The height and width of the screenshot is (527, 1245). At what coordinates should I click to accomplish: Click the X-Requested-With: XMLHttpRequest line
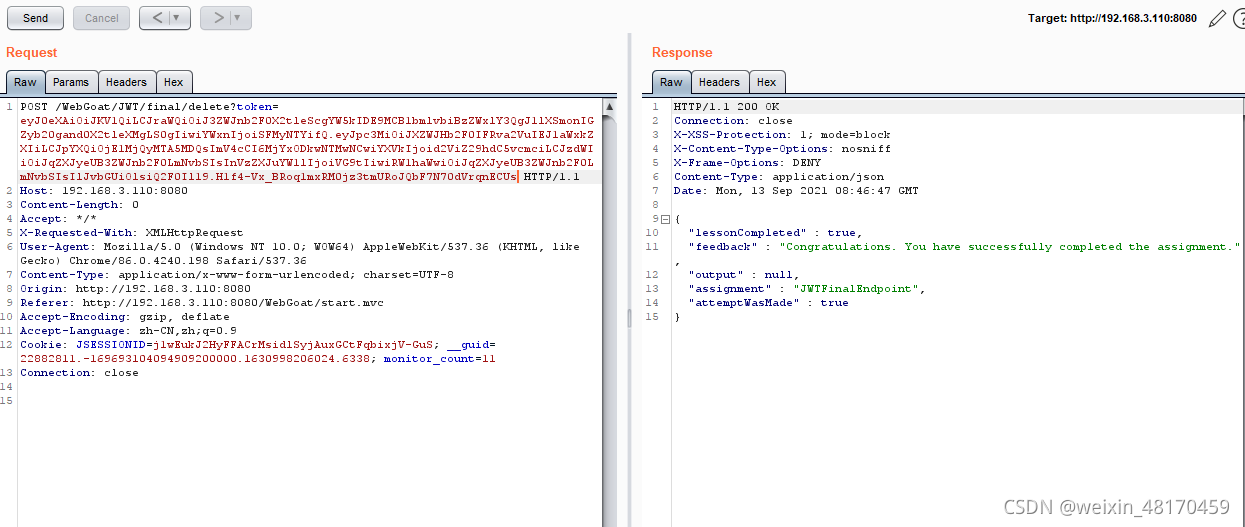click(x=131, y=232)
